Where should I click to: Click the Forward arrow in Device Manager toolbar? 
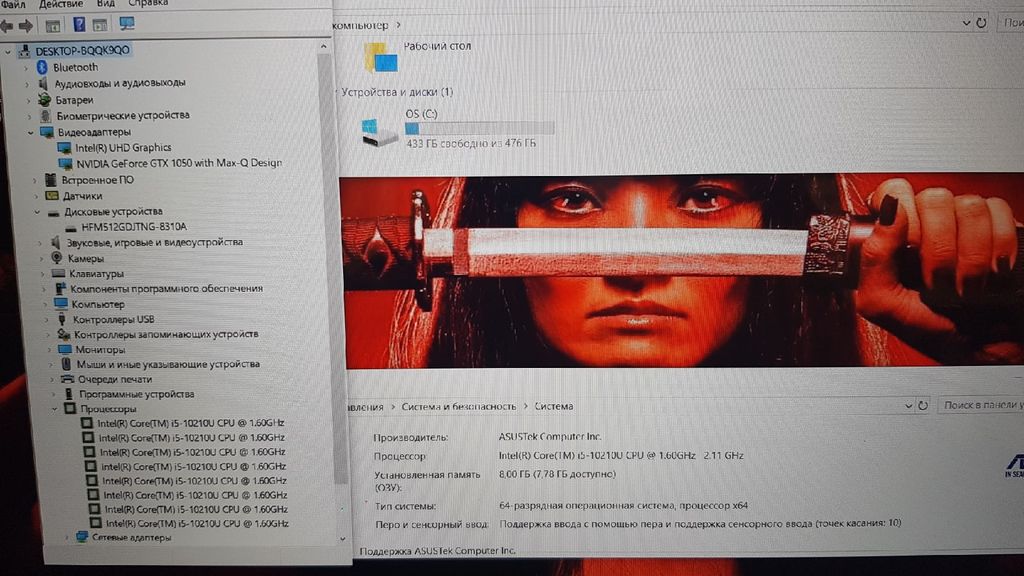[26, 25]
